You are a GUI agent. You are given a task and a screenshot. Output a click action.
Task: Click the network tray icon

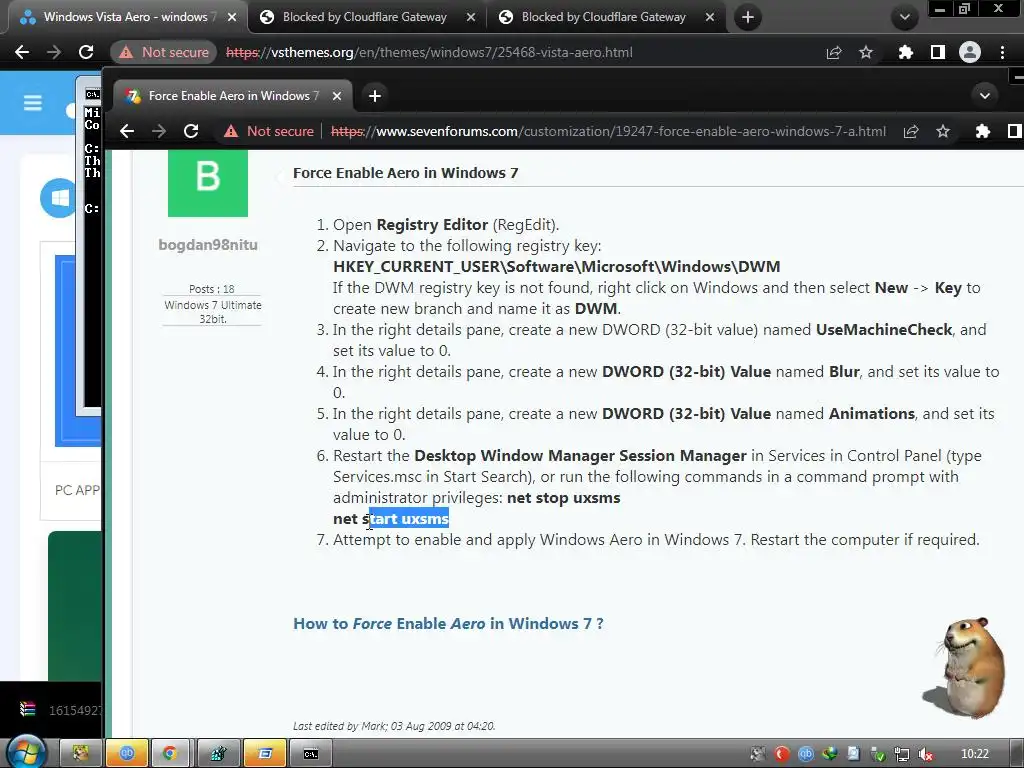(x=901, y=754)
